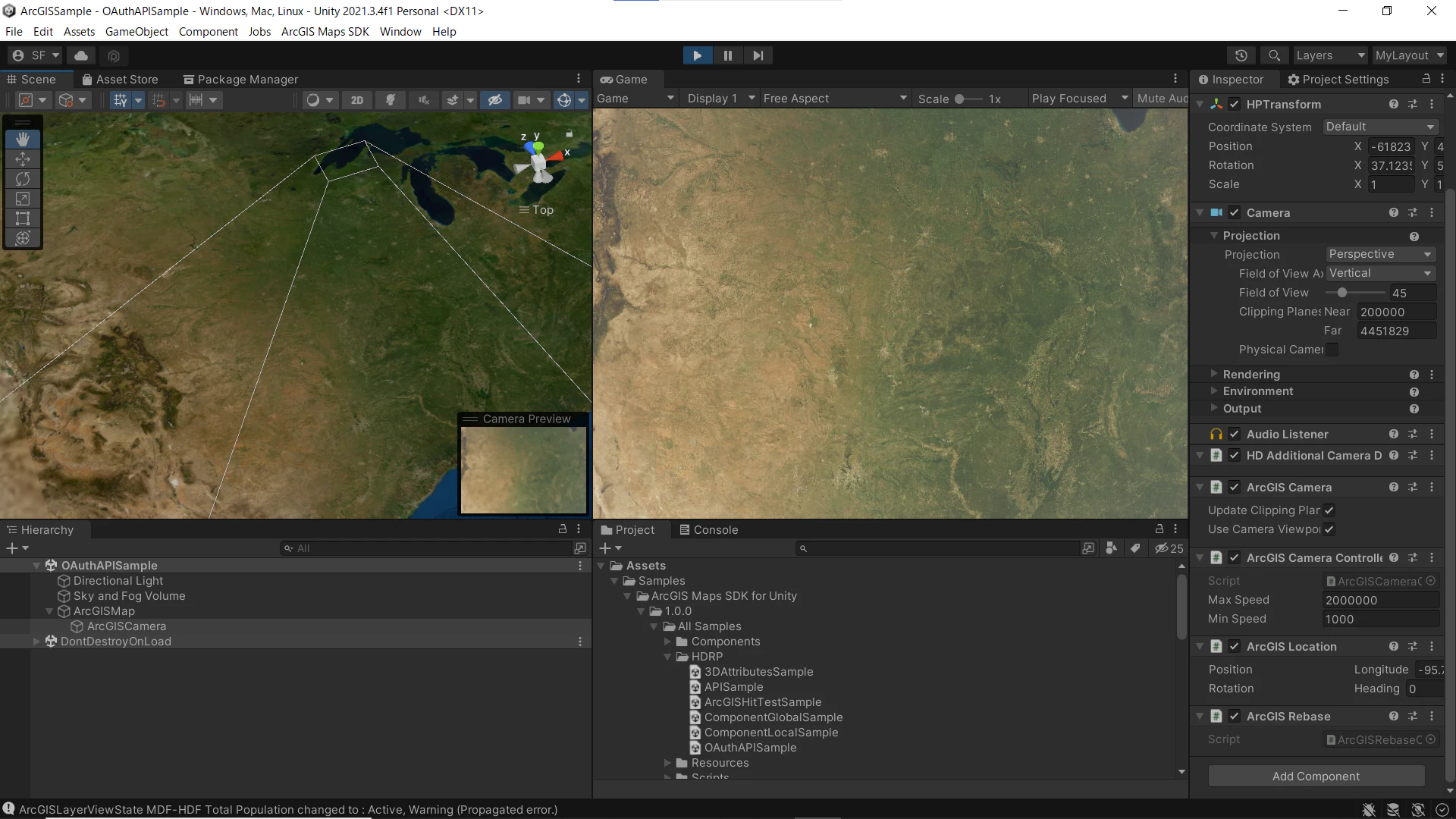This screenshot has width=1456, height=819.
Task: Open the Layers dropdown
Action: [1329, 55]
